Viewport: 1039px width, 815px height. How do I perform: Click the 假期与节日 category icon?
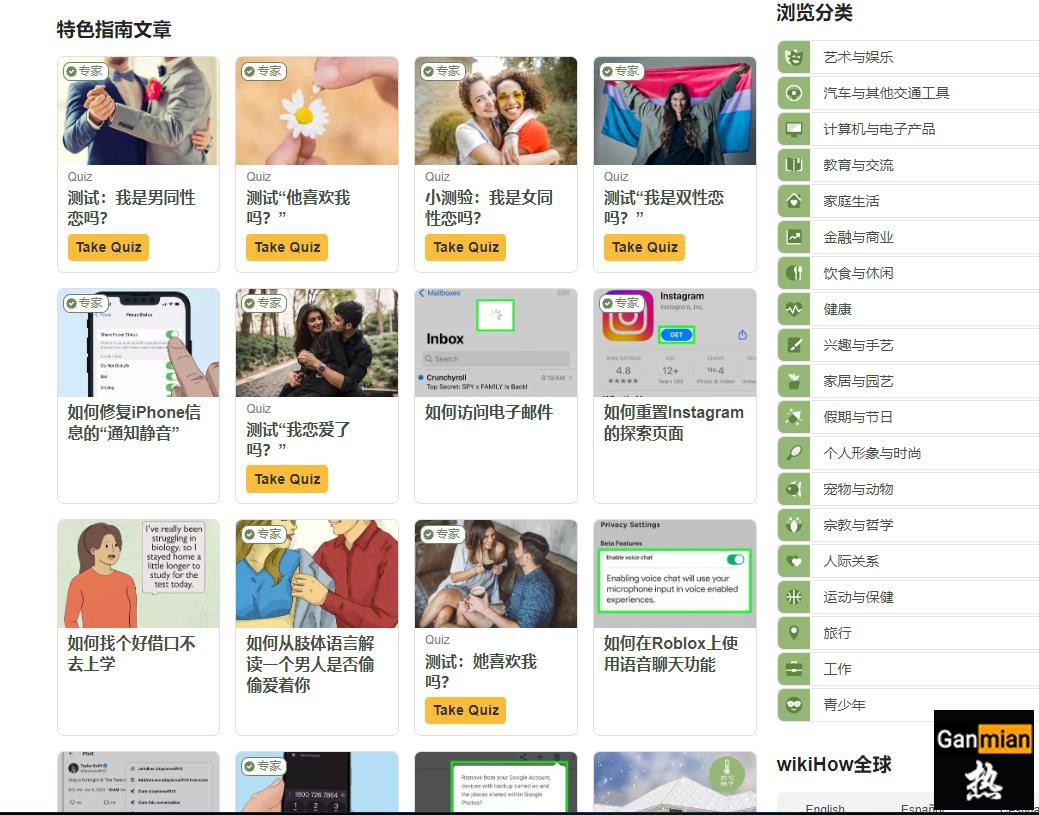coord(794,417)
